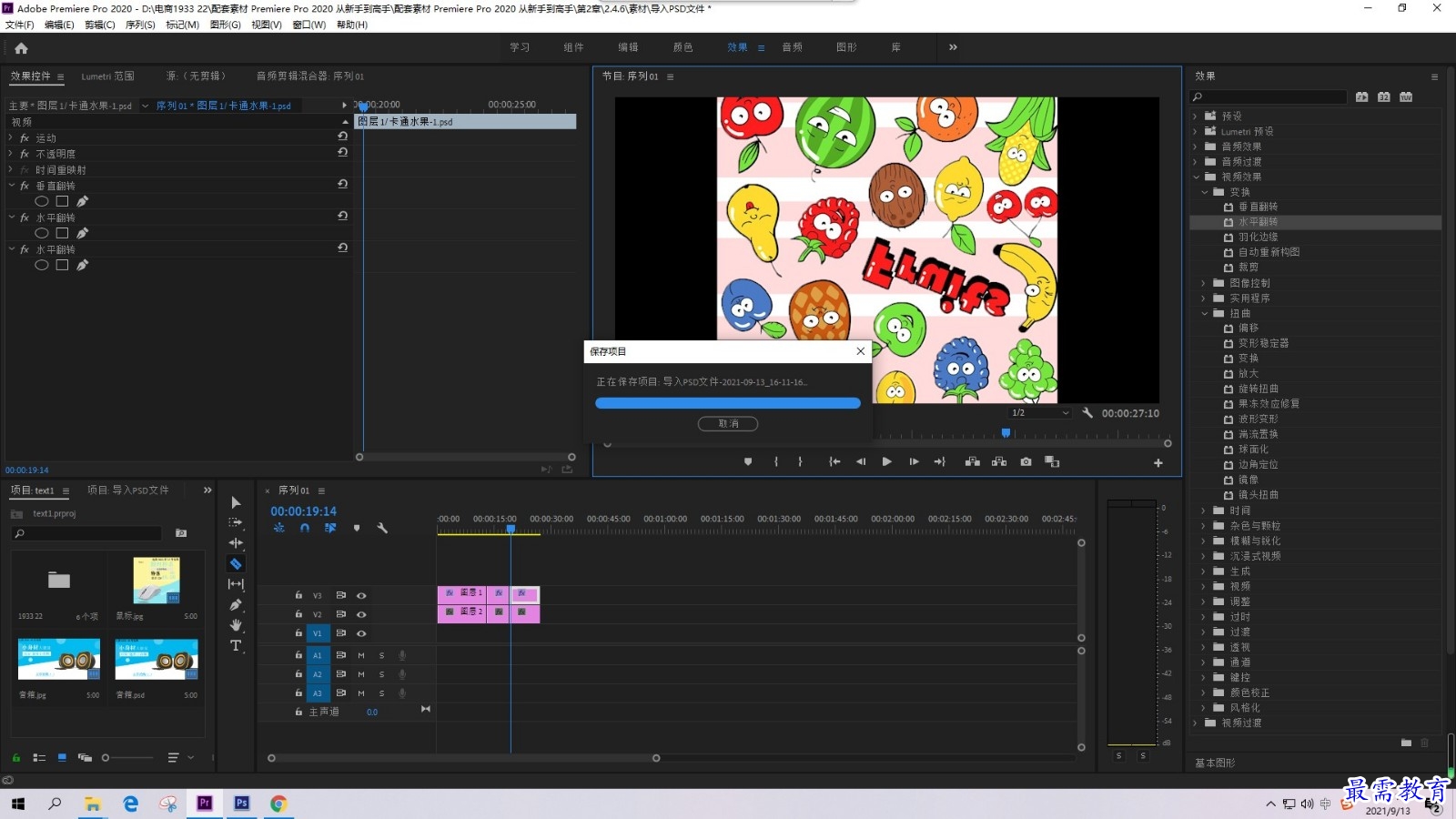Create rectangle mask under 垂直翻转
This screenshot has width=1456, height=819.
tap(62, 201)
